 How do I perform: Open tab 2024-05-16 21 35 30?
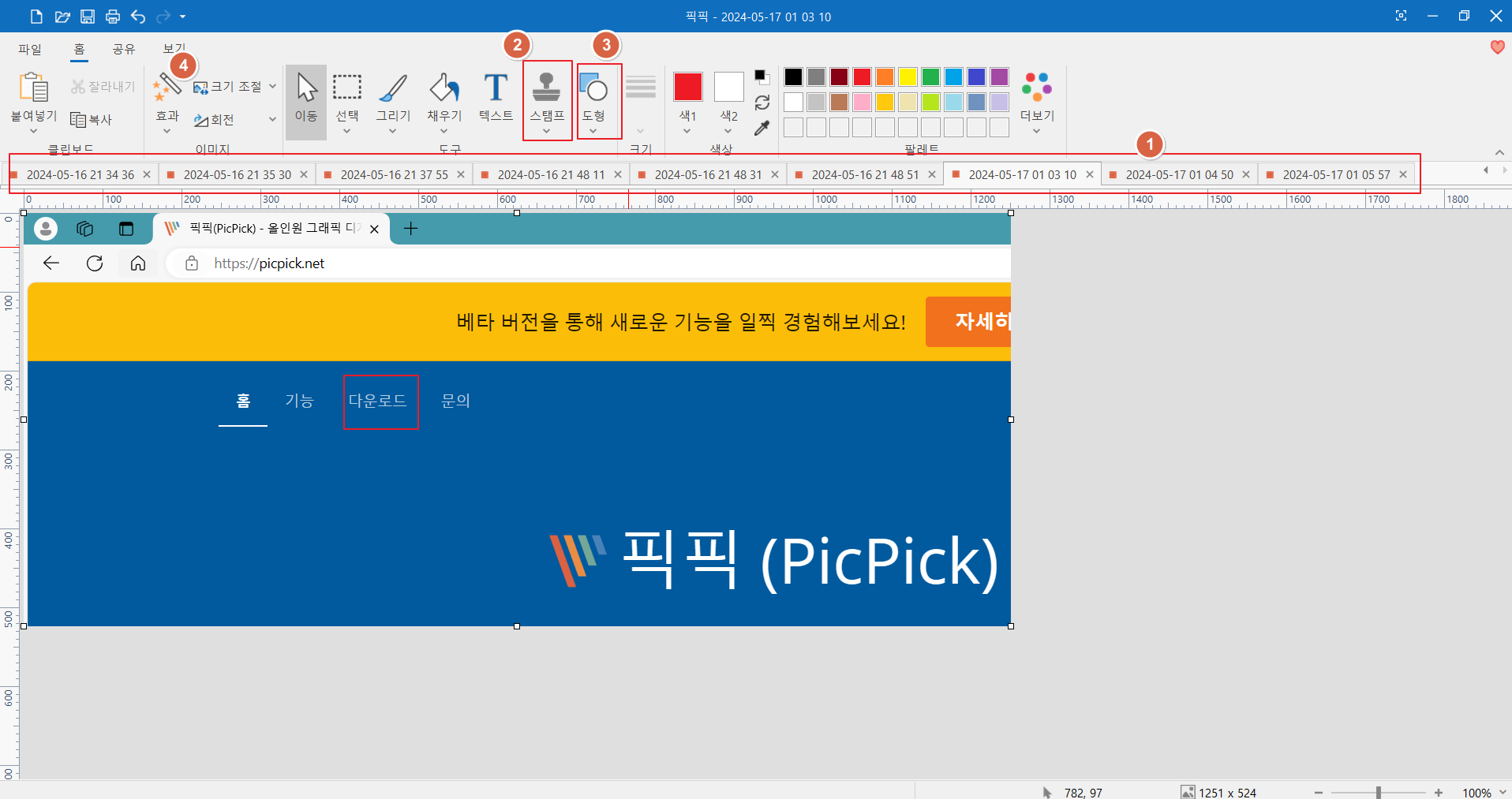pyautogui.click(x=238, y=174)
